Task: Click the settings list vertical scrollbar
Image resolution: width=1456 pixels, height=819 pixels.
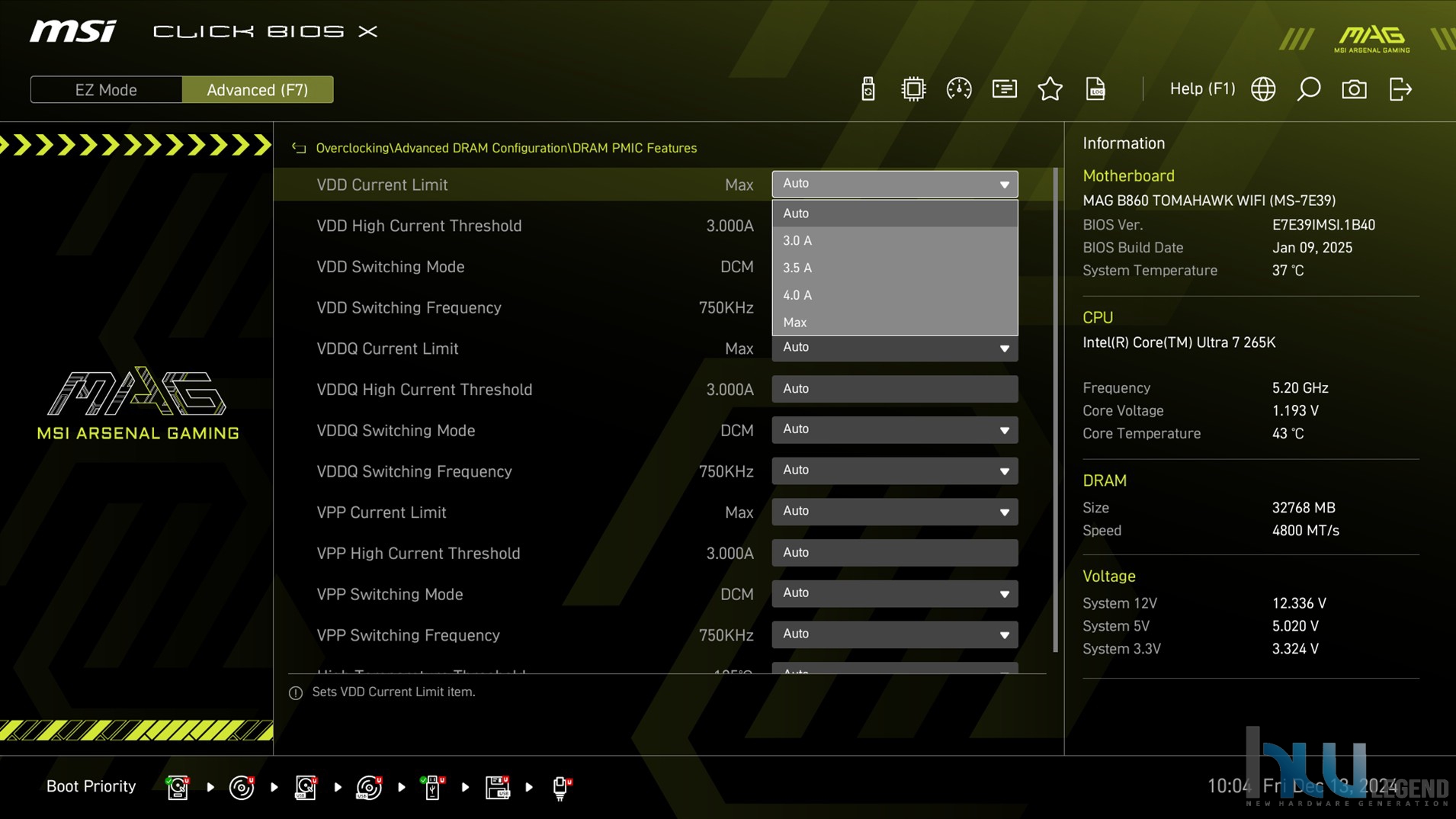Action: click(x=1055, y=410)
